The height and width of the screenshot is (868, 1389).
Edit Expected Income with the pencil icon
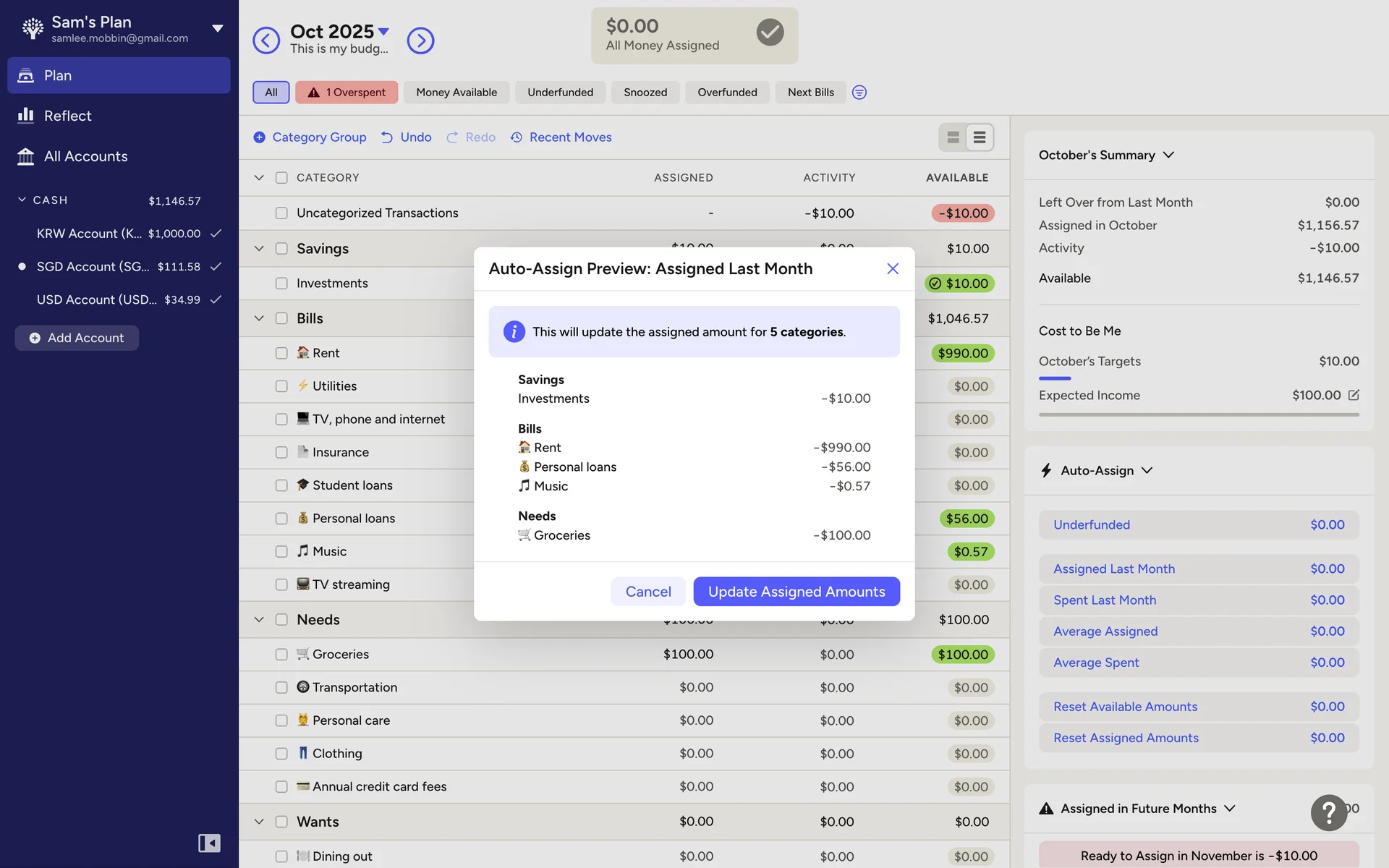(1354, 395)
